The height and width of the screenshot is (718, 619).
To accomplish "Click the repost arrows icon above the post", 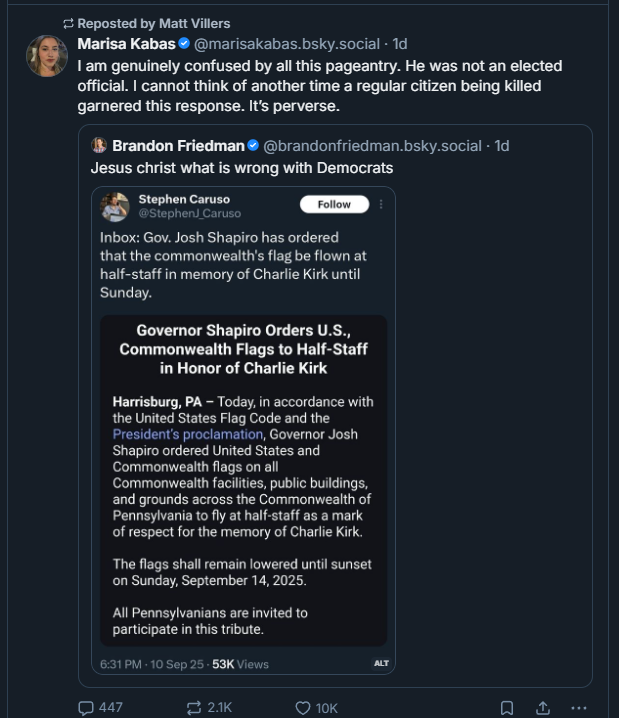I will pos(68,22).
